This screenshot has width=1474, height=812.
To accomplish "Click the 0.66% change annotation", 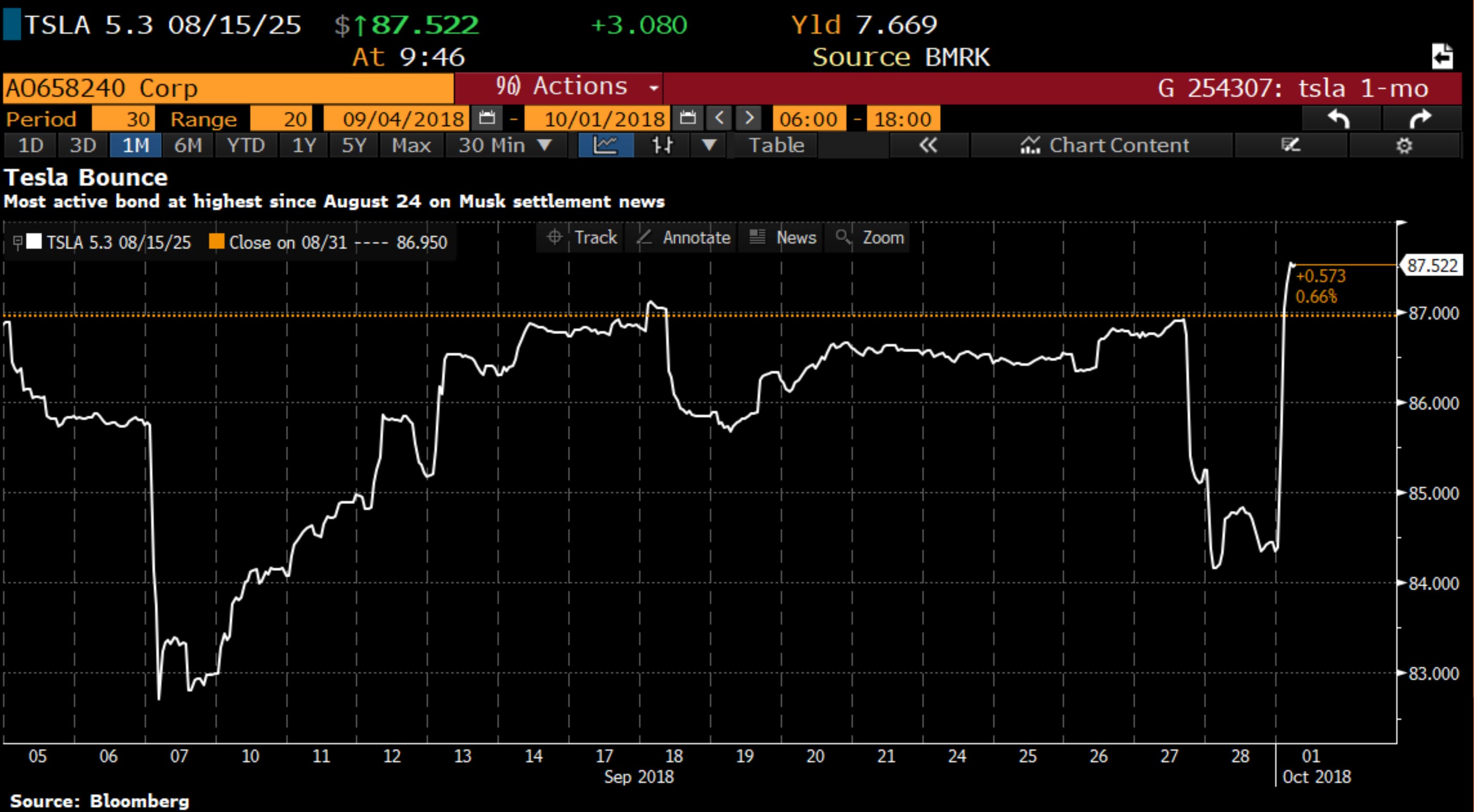I will point(1316,297).
